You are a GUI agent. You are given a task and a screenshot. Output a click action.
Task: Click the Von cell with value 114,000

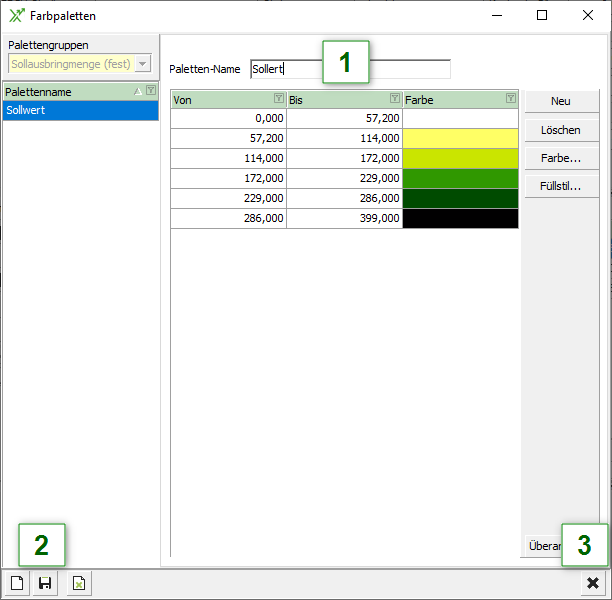coord(228,158)
